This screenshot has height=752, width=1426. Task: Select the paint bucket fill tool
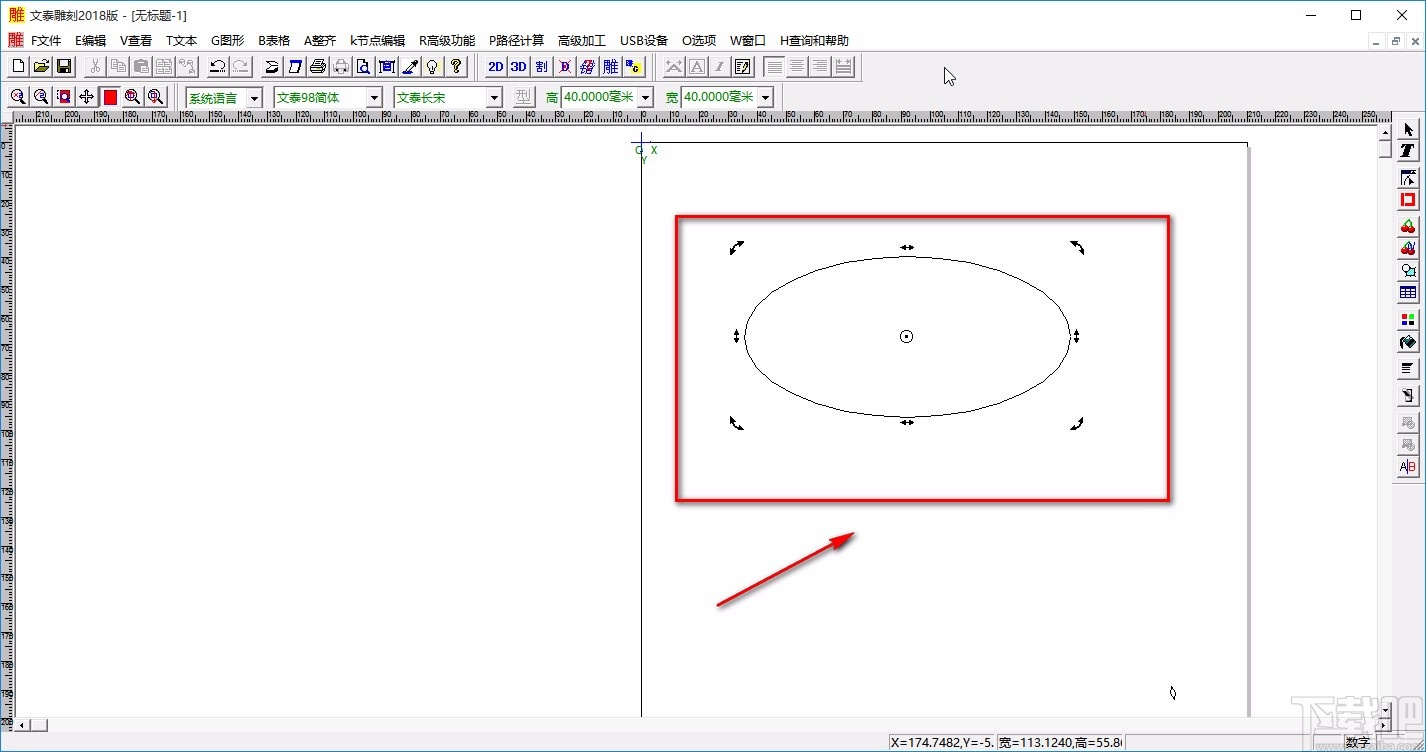pyautogui.click(x=1408, y=342)
